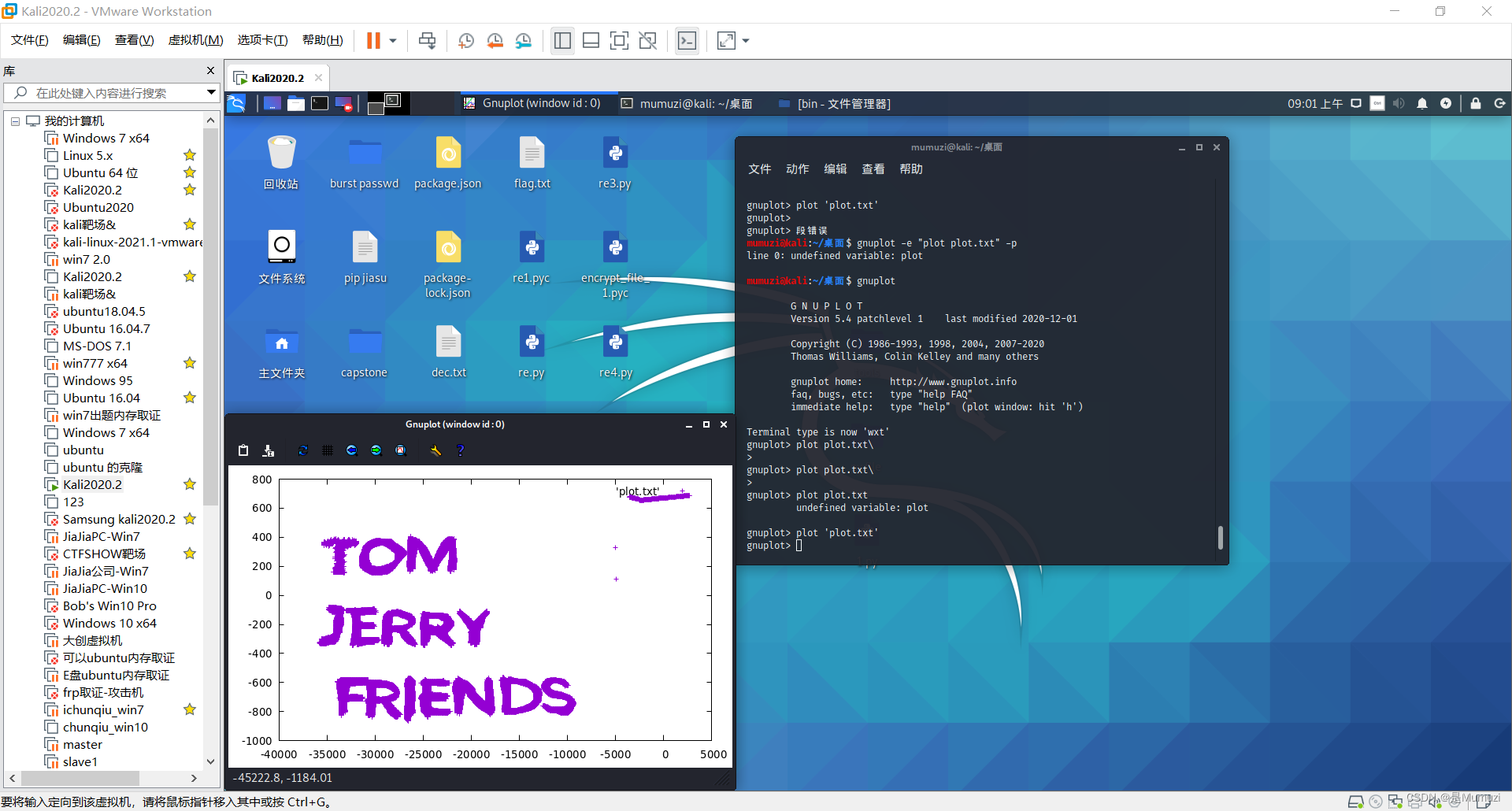The width and height of the screenshot is (1512, 811).
Task: Switch to the bin file manager taskbar button
Action: (x=835, y=103)
